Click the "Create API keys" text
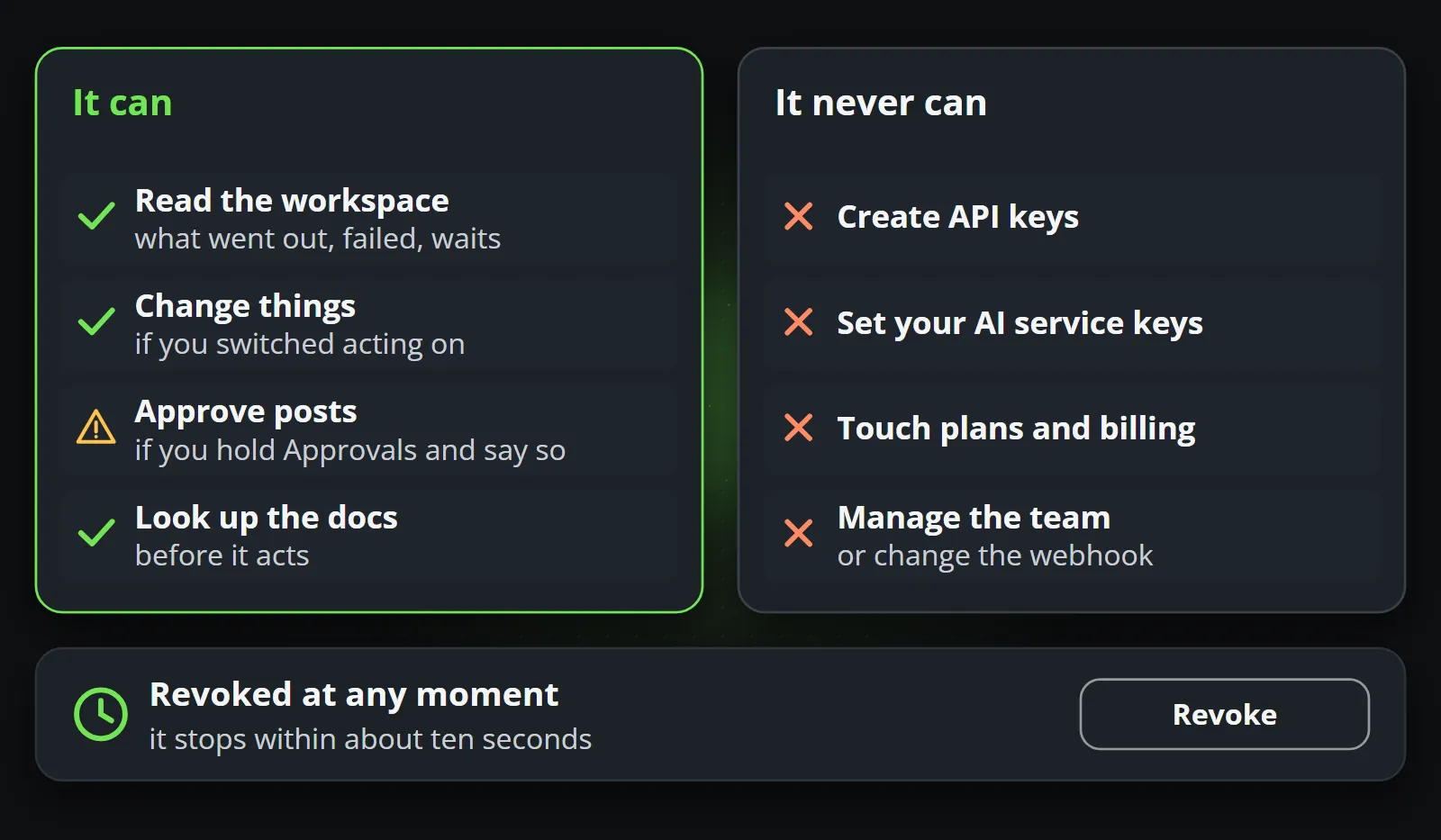 pyautogui.click(x=958, y=217)
